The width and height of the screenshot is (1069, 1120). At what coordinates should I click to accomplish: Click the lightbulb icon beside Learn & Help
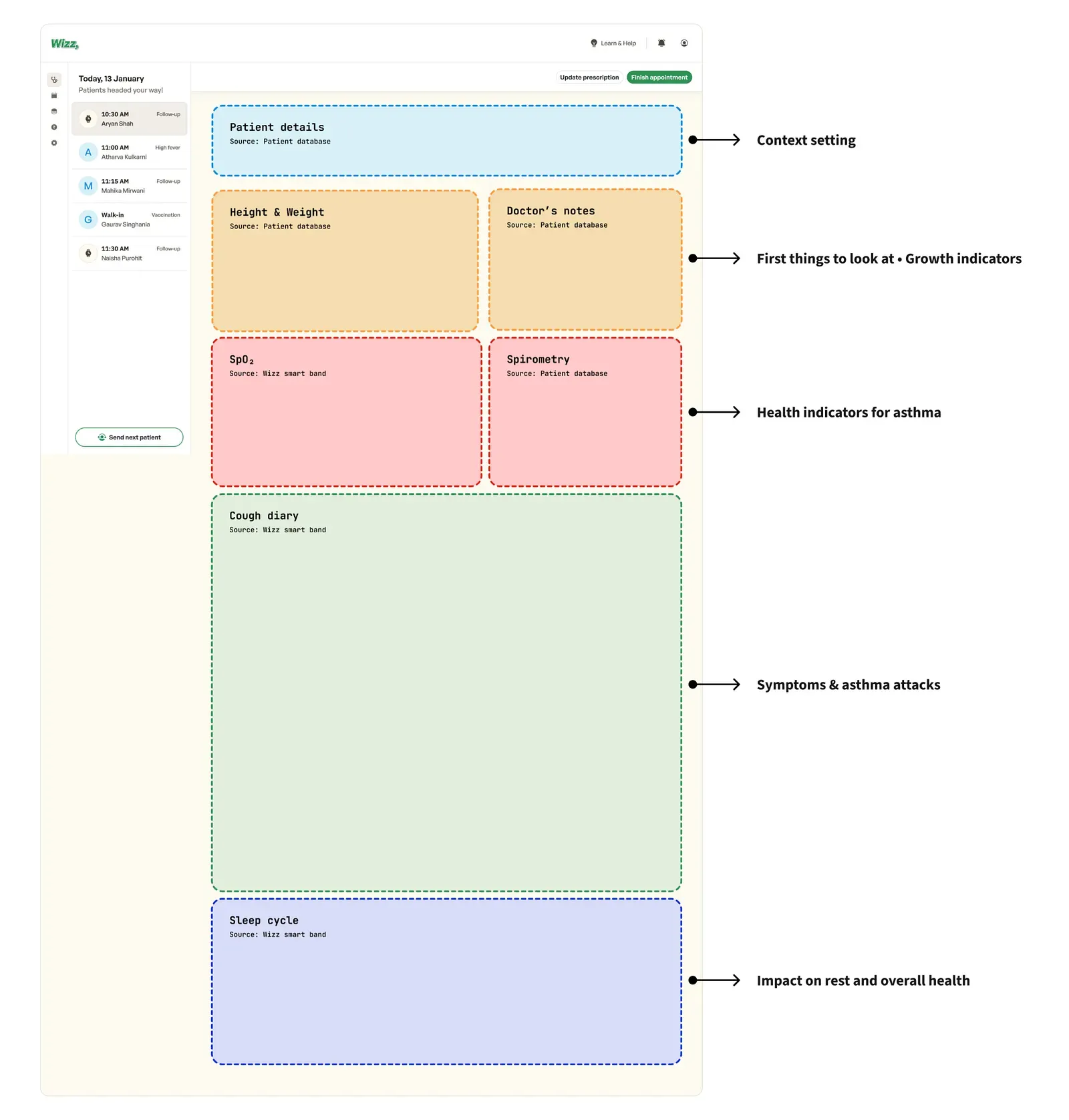point(594,43)
